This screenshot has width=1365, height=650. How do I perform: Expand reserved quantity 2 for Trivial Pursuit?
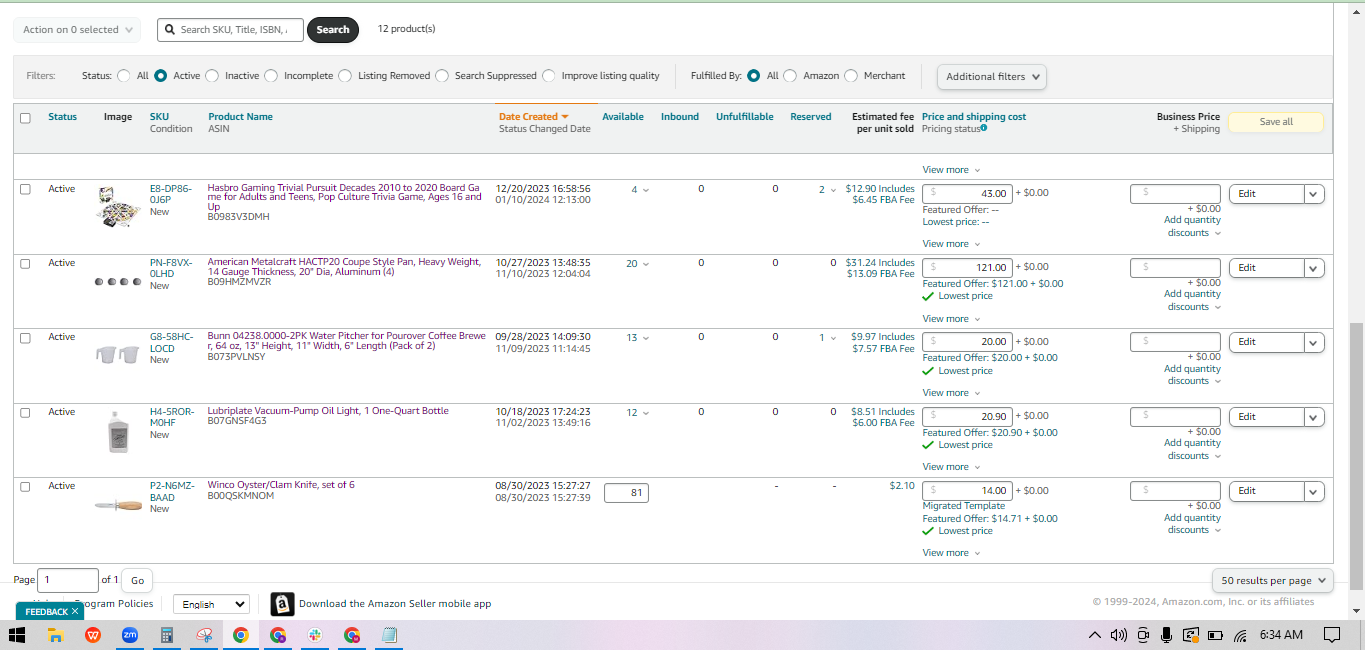point(828,190)
